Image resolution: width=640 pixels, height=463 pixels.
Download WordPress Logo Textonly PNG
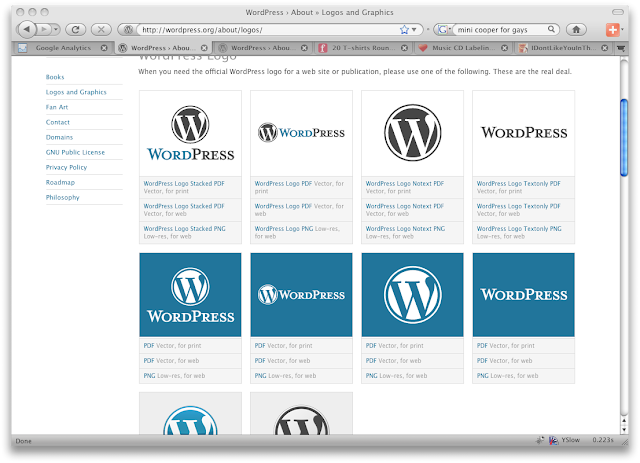[x=519, y=229]
